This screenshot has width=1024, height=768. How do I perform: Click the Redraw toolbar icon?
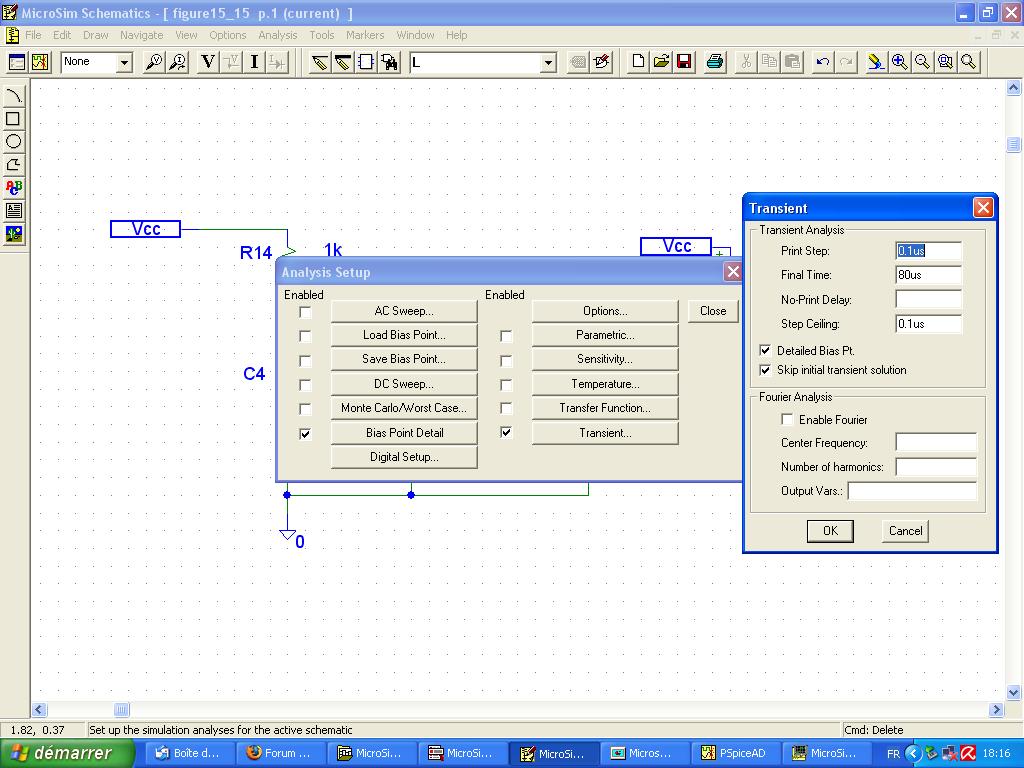875,62
